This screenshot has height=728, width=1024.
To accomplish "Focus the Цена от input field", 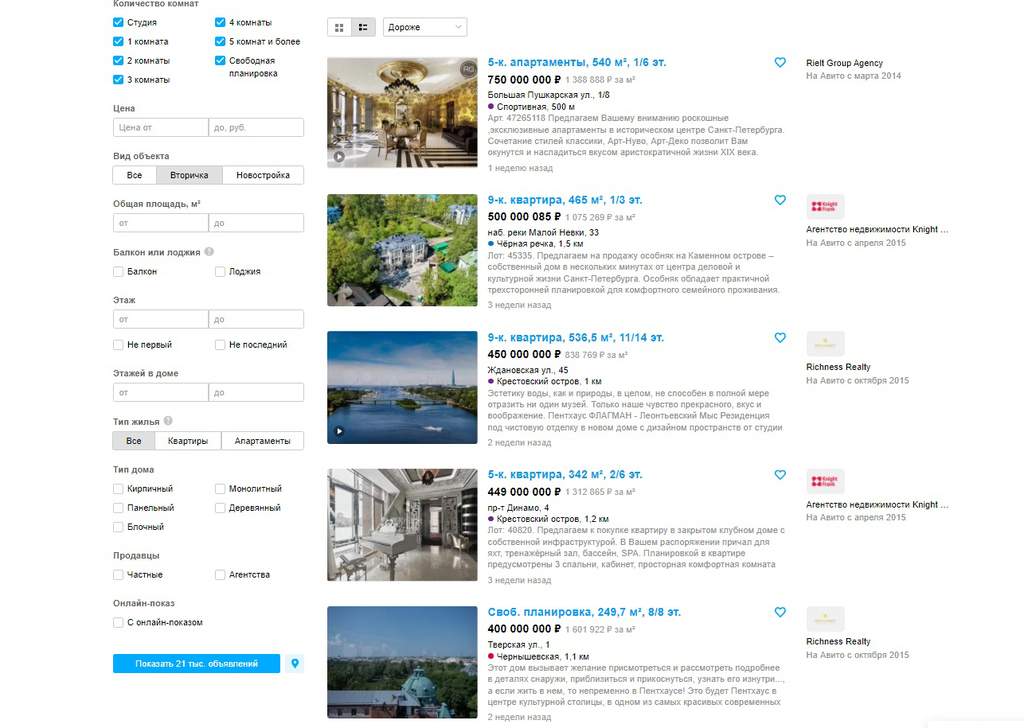I will 161,127.
